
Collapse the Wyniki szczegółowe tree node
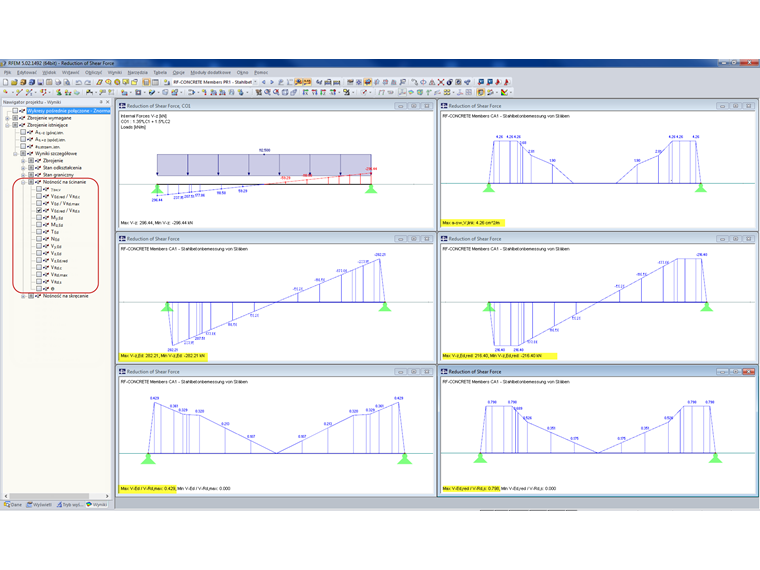click(x=16, y=154)
